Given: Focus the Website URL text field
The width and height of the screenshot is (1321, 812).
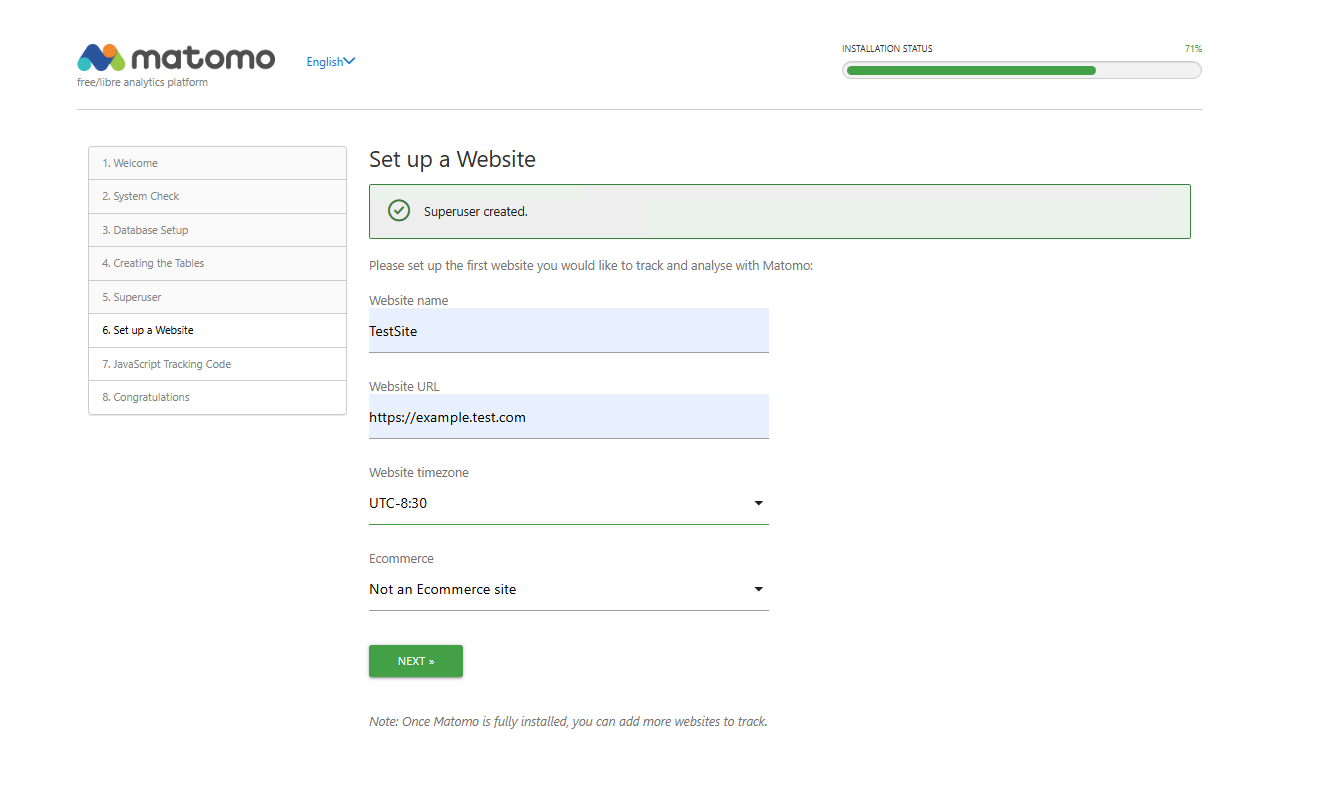Looking at the screenshot, I should tap(568, 417).
